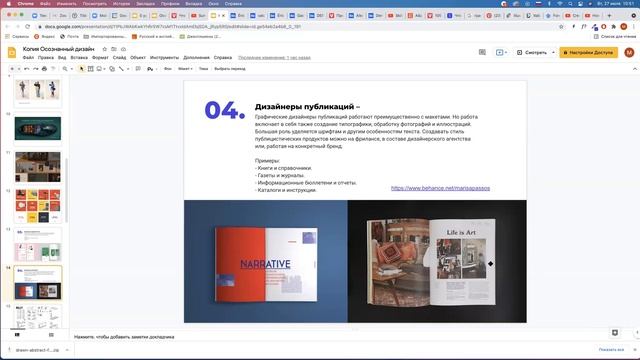Open the Google Slides home logo

[x=12, y=52]
